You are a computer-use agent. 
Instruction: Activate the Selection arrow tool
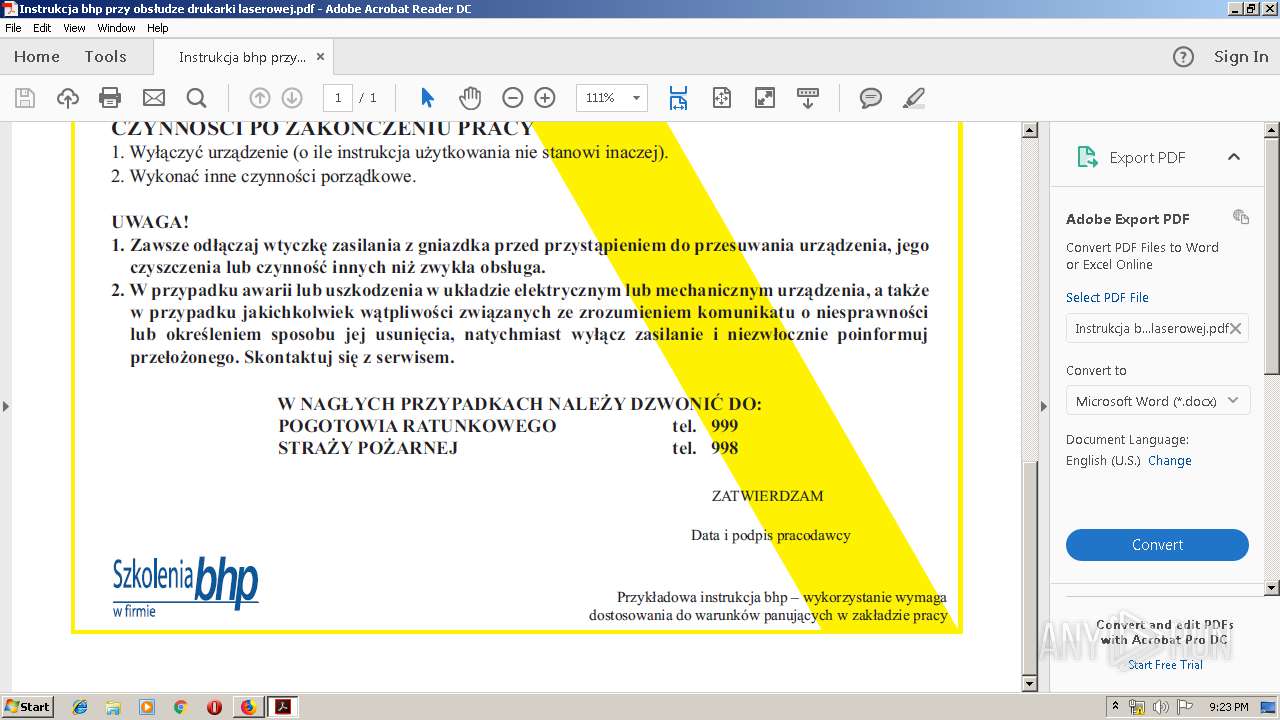pyautogui.click(x=427, y=98)
